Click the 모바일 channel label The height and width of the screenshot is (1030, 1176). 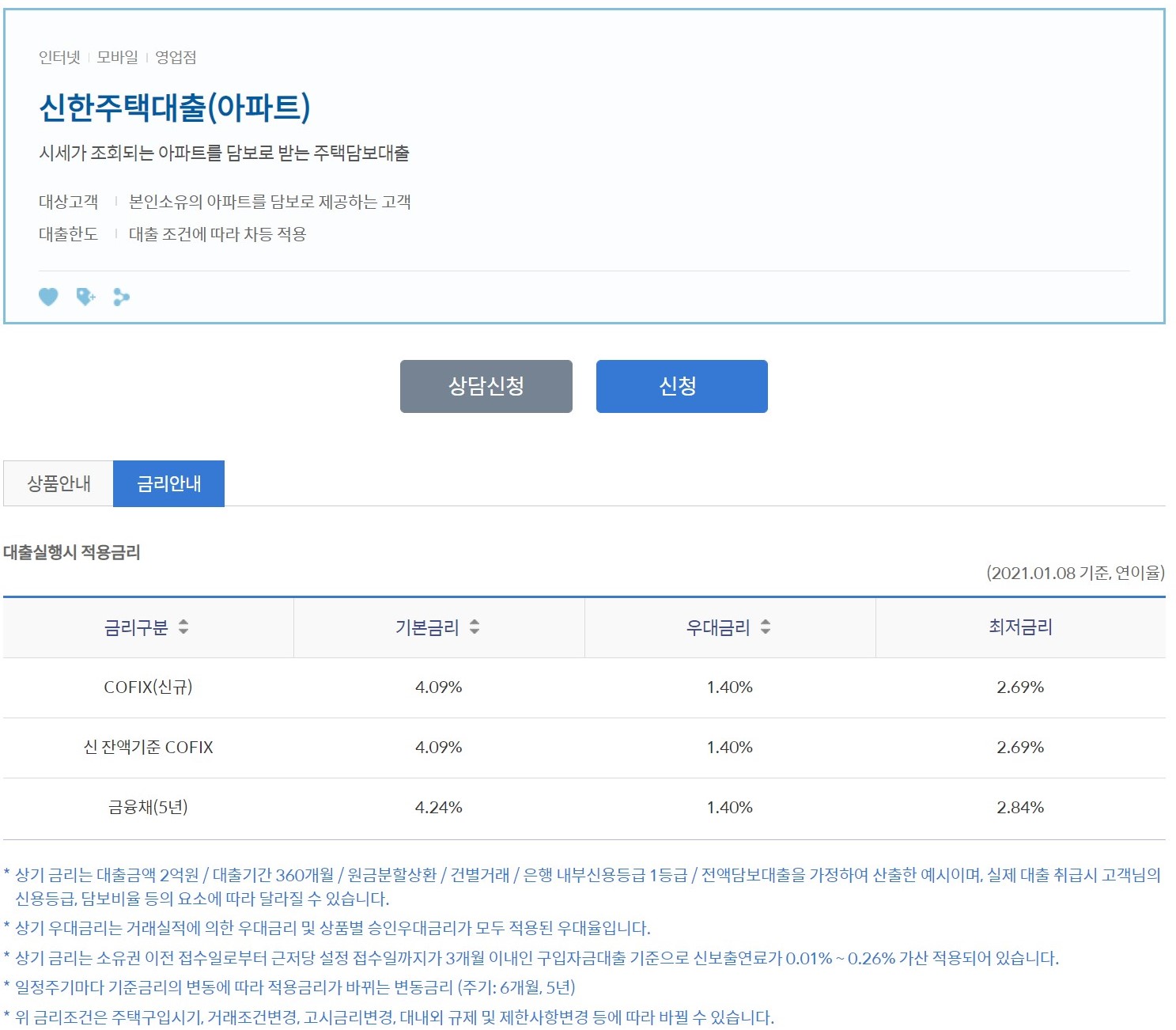point(117,58)
